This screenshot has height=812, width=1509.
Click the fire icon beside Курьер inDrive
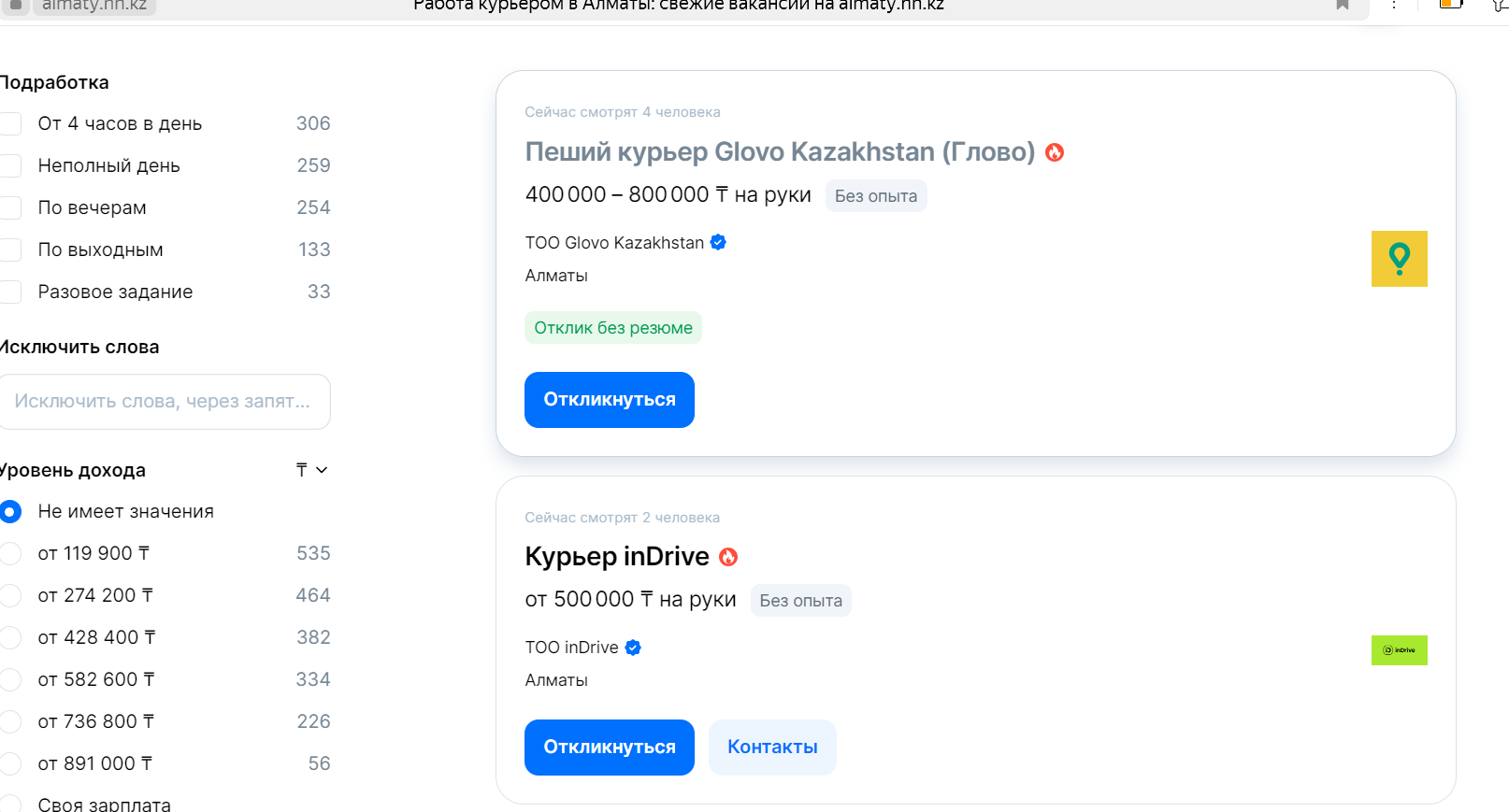pyautogui.click(x=728, y=557)
